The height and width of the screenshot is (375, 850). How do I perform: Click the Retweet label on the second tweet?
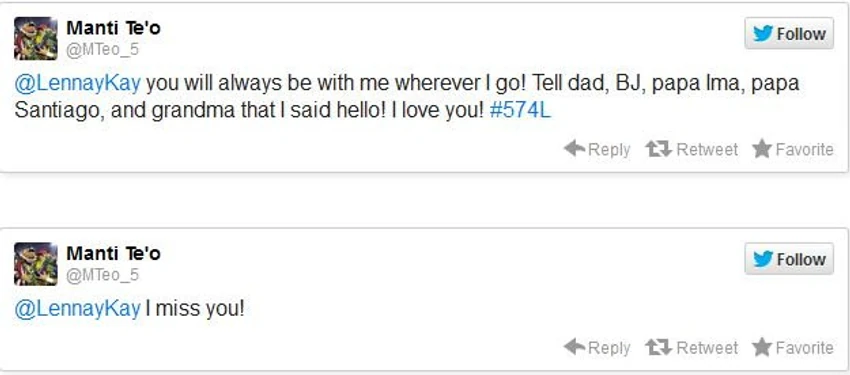point(707,348)
